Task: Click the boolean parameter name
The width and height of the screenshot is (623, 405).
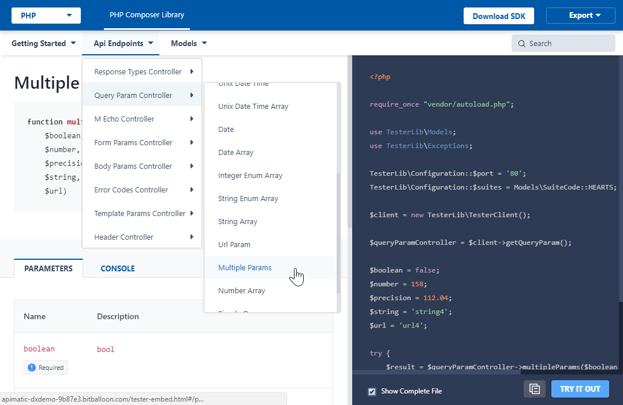Action: click(39, 349)
